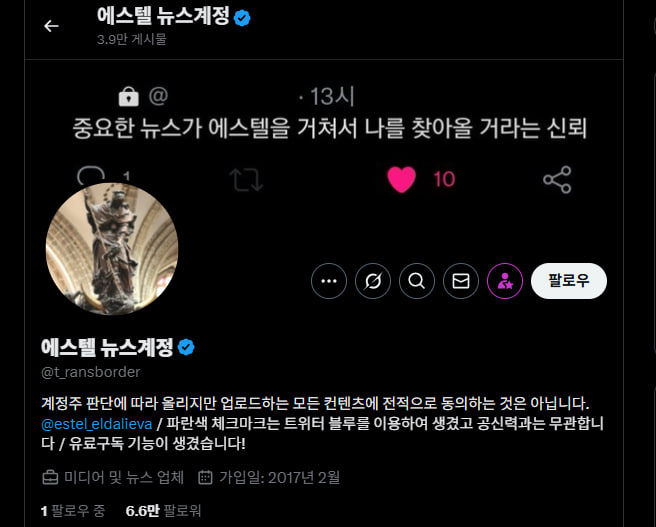Click the retweet arrows icon

[x=246, y=180]
